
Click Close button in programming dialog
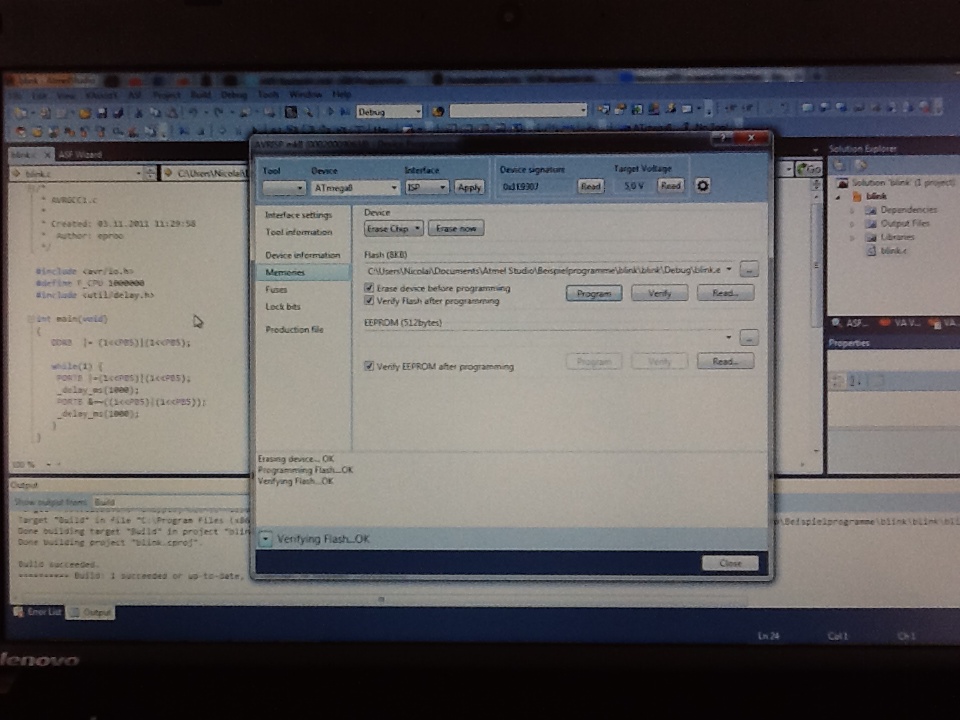pyautogui.click(x=730, y=563)
